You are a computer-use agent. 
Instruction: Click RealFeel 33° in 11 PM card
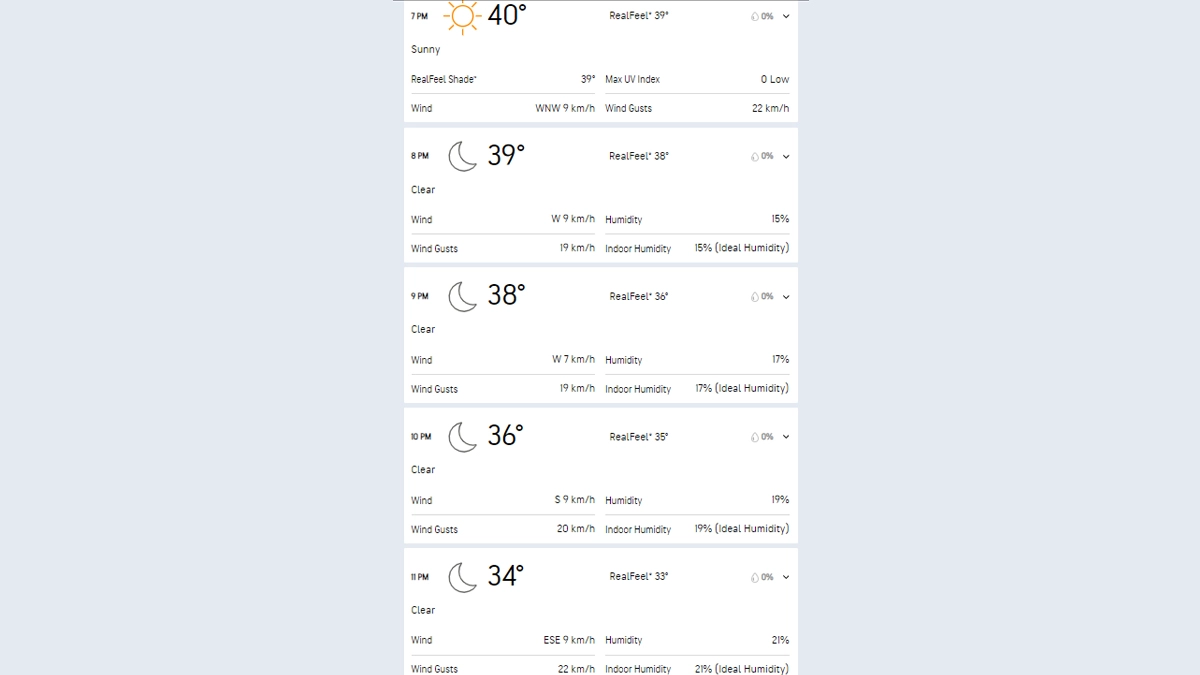(638, 577)
